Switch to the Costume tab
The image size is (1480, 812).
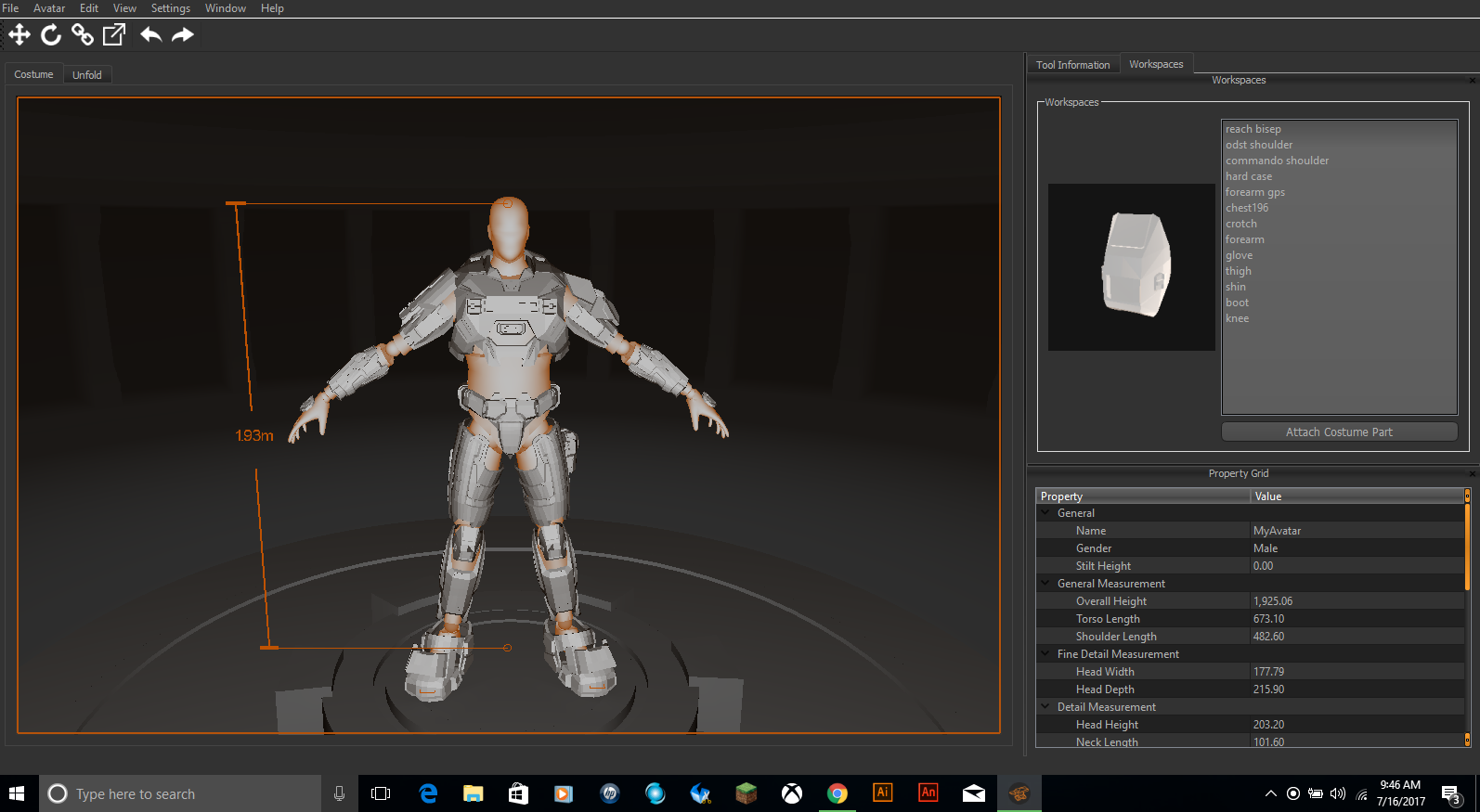pyautogui.click(x=33, y=74)
